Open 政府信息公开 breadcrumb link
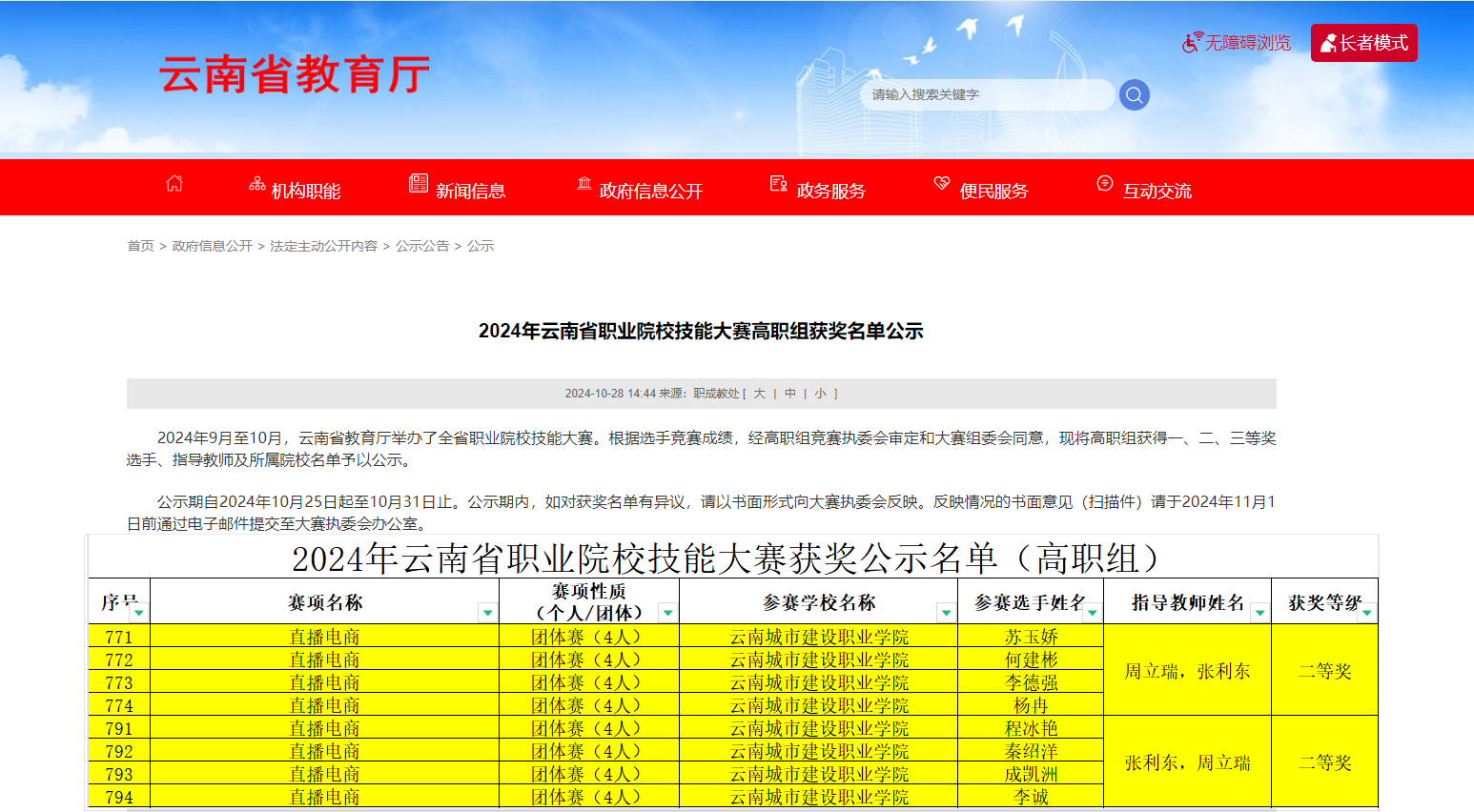The width and height of the screenshot is (1474, 812). click(x=212, y=246)
